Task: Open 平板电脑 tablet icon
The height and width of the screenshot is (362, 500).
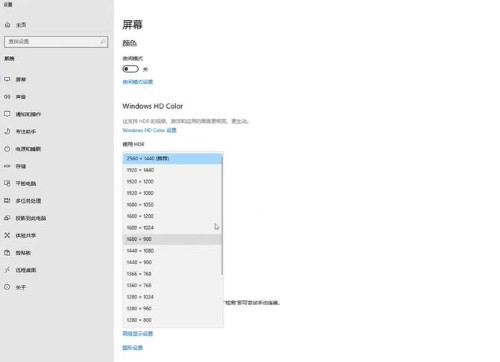Action: pyautogui.click(x=7, y=183)
